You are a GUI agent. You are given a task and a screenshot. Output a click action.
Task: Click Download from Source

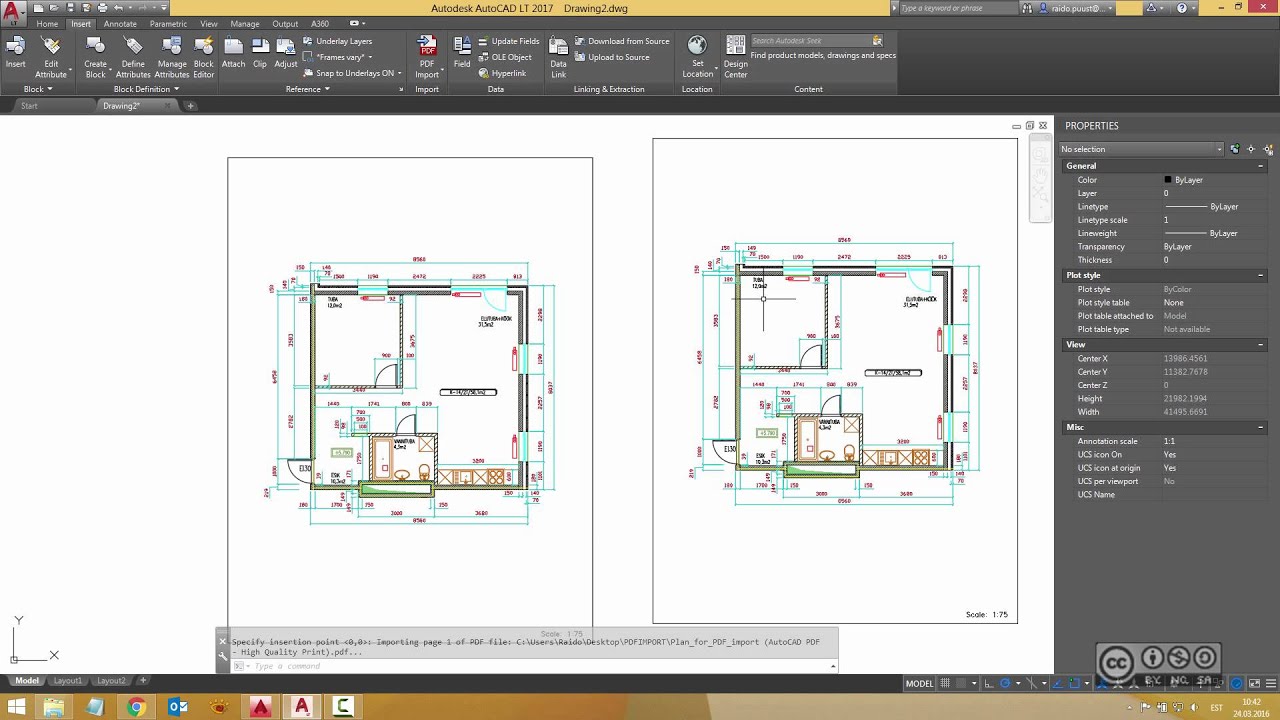coord(622,41)
